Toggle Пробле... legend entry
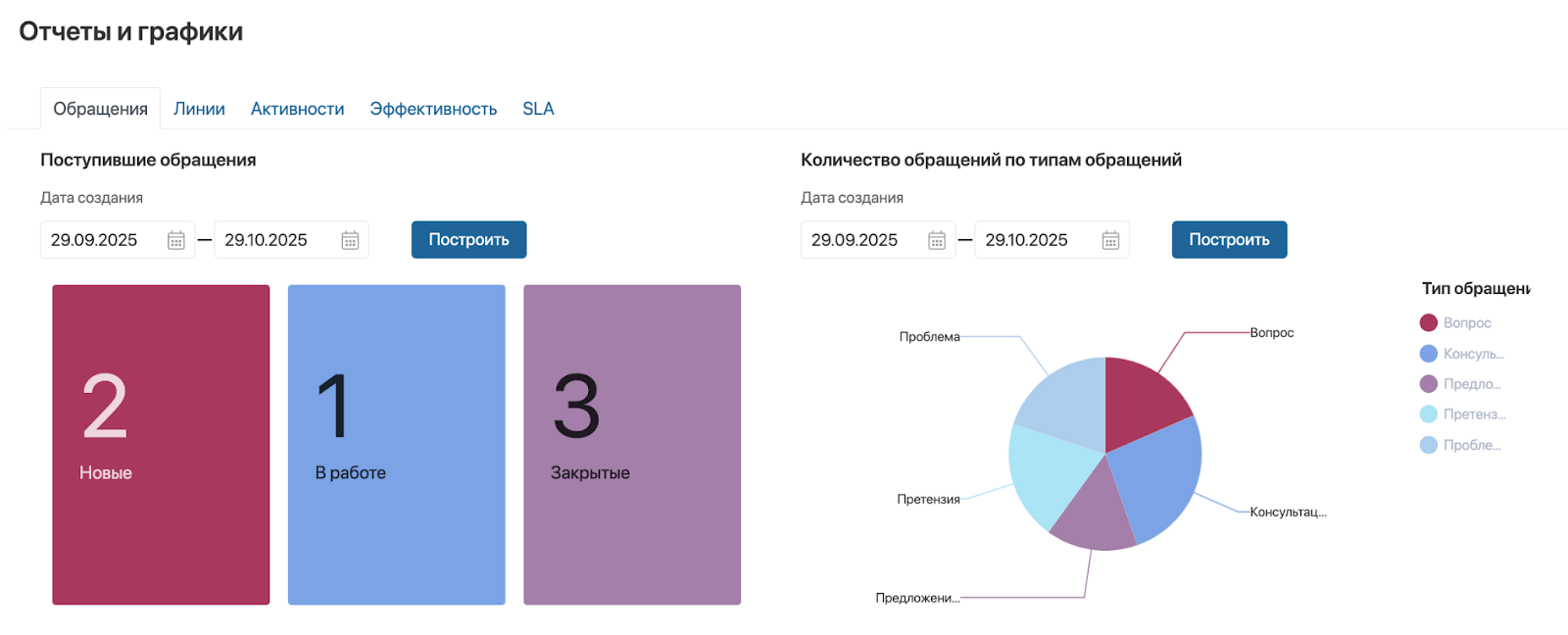The width and height of the screenshot is (1568, 635). 1459,445
